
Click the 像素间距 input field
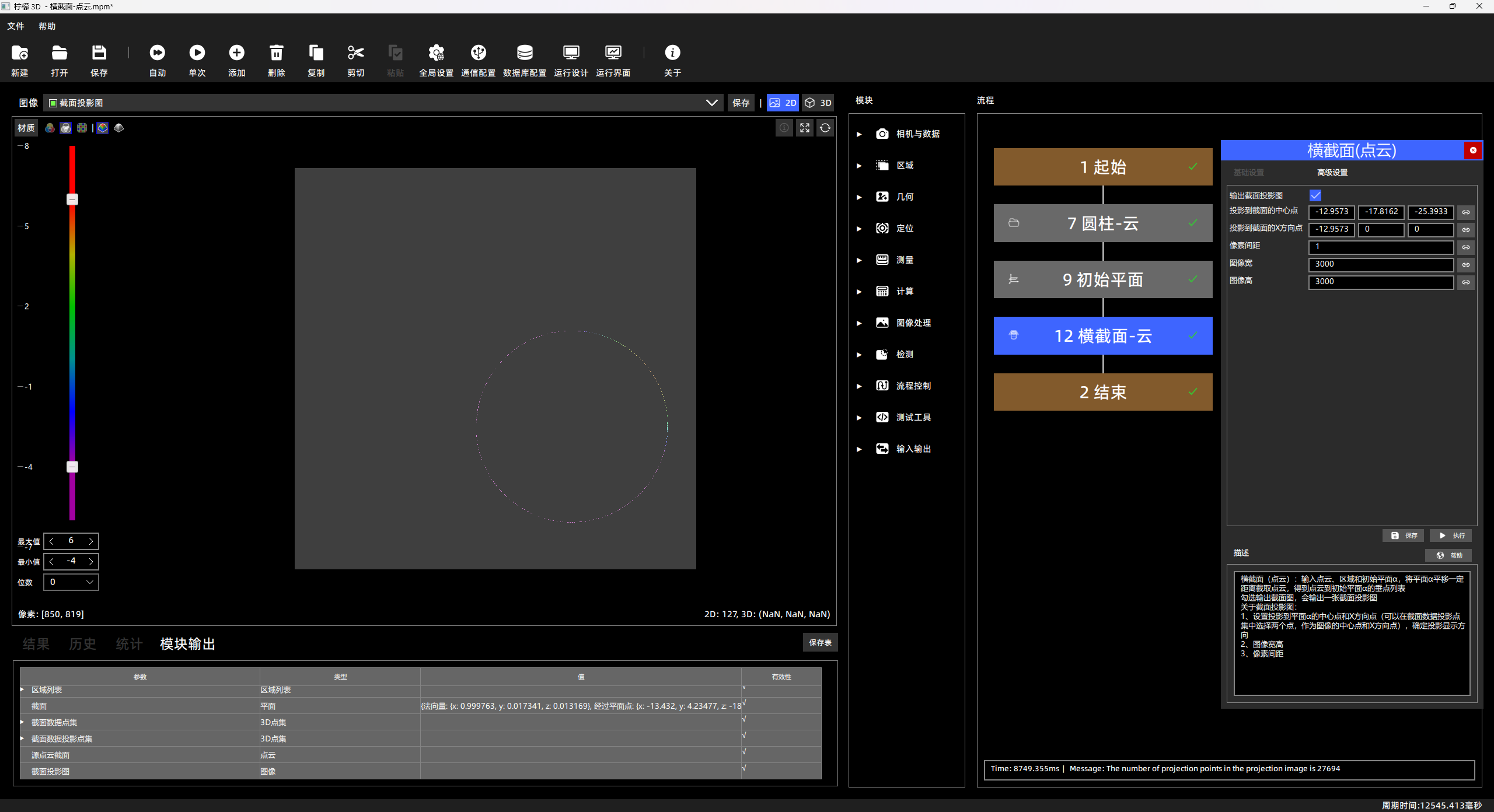pos(1381,247)
